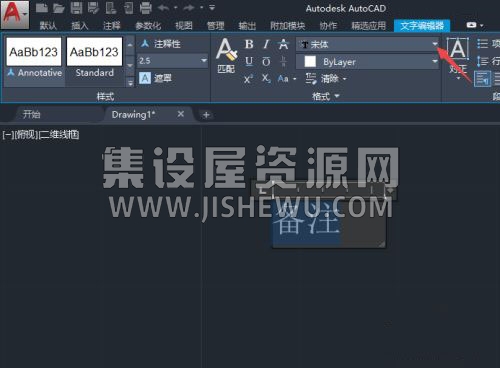Click the Superscript icon
This screenshot has width=500, height=368.
click(x=248, y=79)
